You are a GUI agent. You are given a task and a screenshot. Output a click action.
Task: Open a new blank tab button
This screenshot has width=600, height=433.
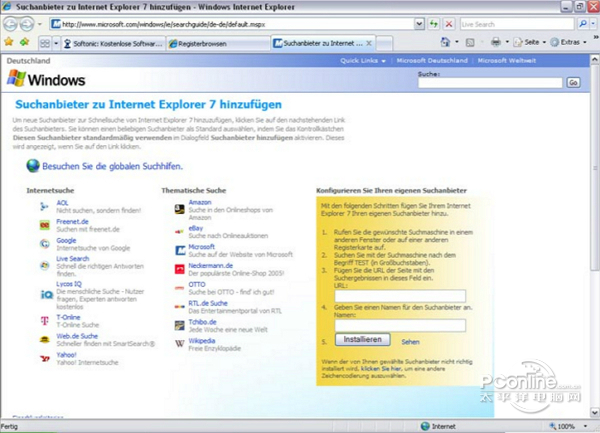(x=385, y=43)
